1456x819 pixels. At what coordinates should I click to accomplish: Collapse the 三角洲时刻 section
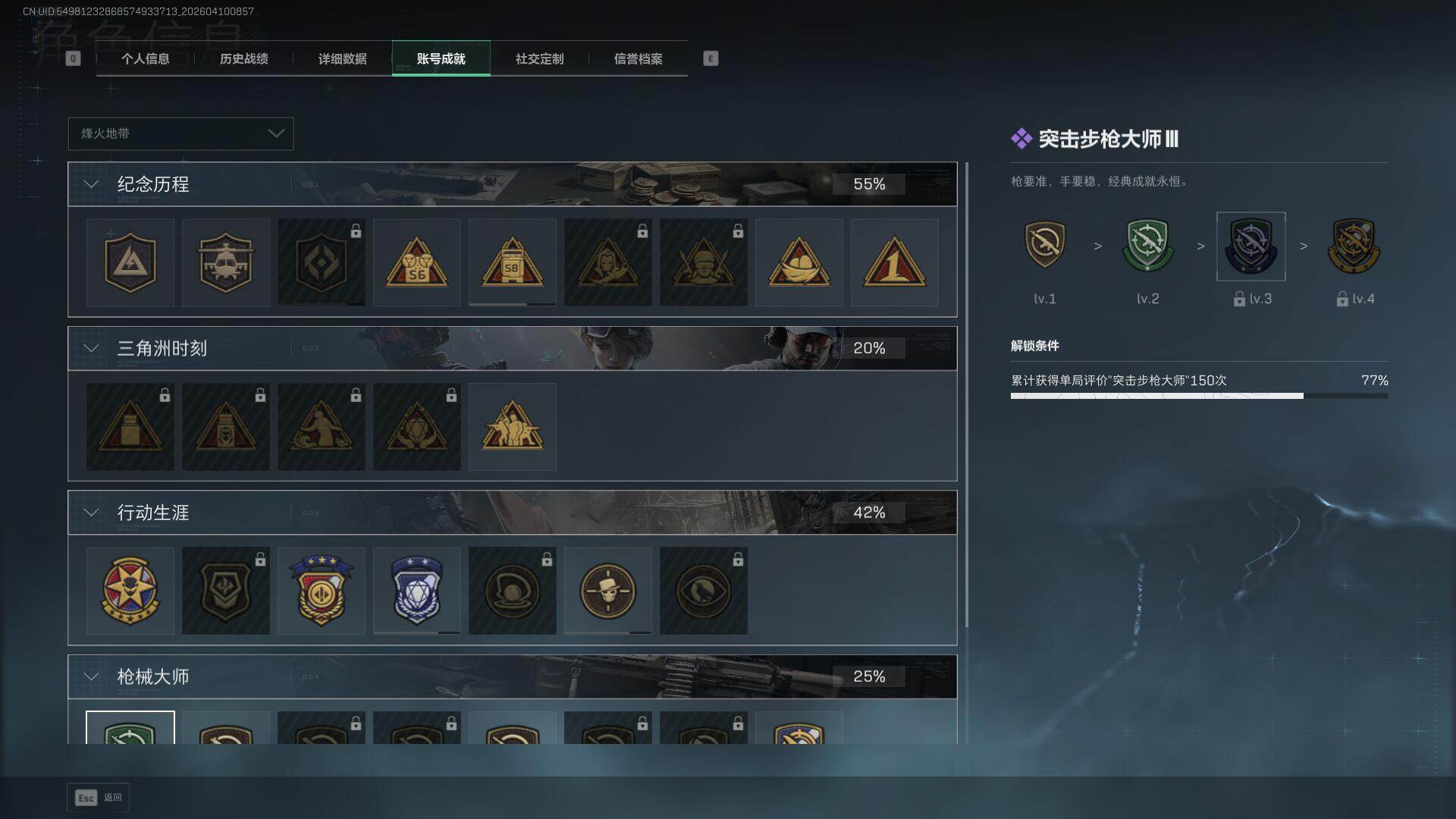point(91,348)
